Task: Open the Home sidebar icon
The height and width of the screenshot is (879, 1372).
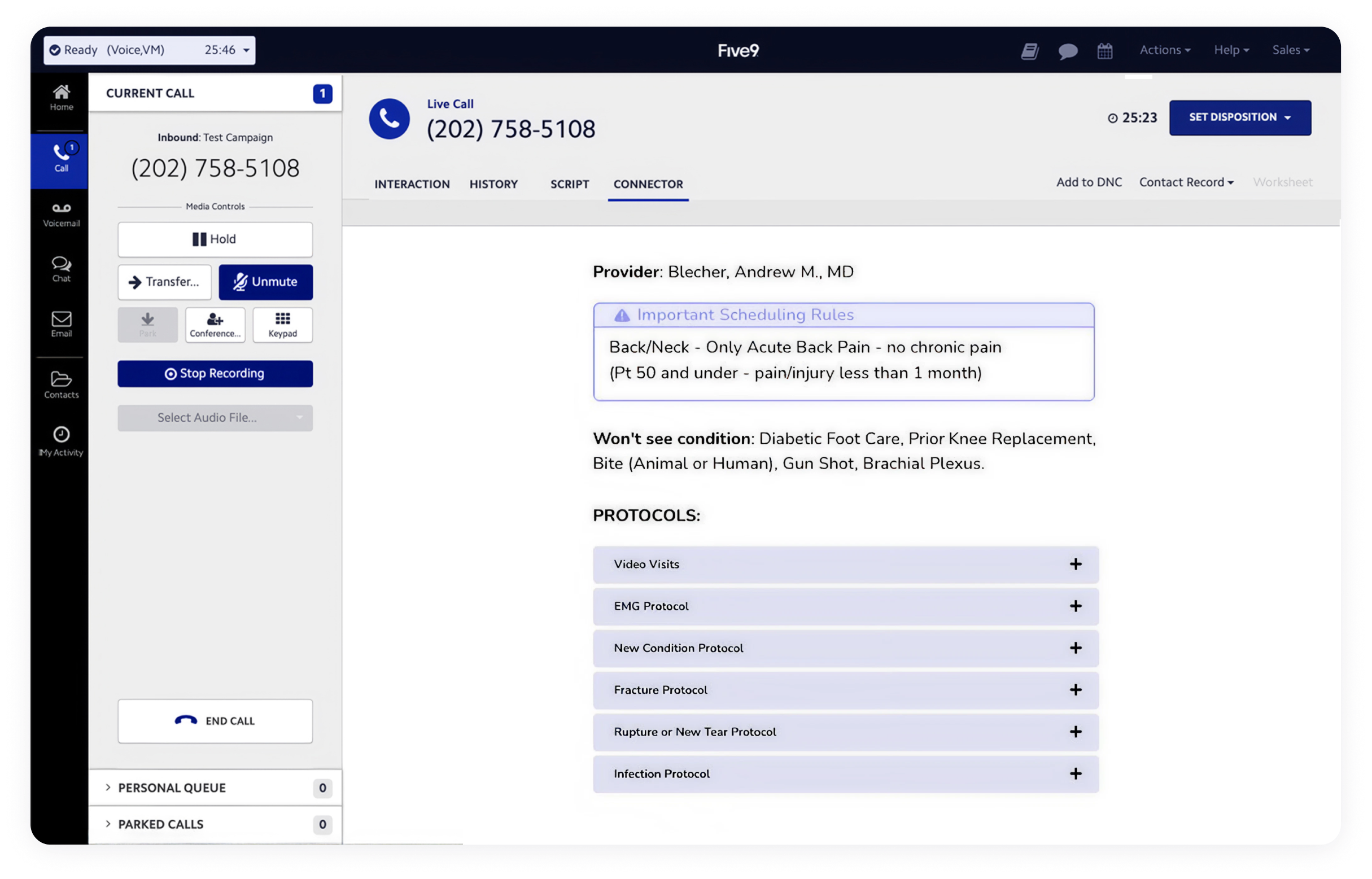Action: tap(61, 98)
